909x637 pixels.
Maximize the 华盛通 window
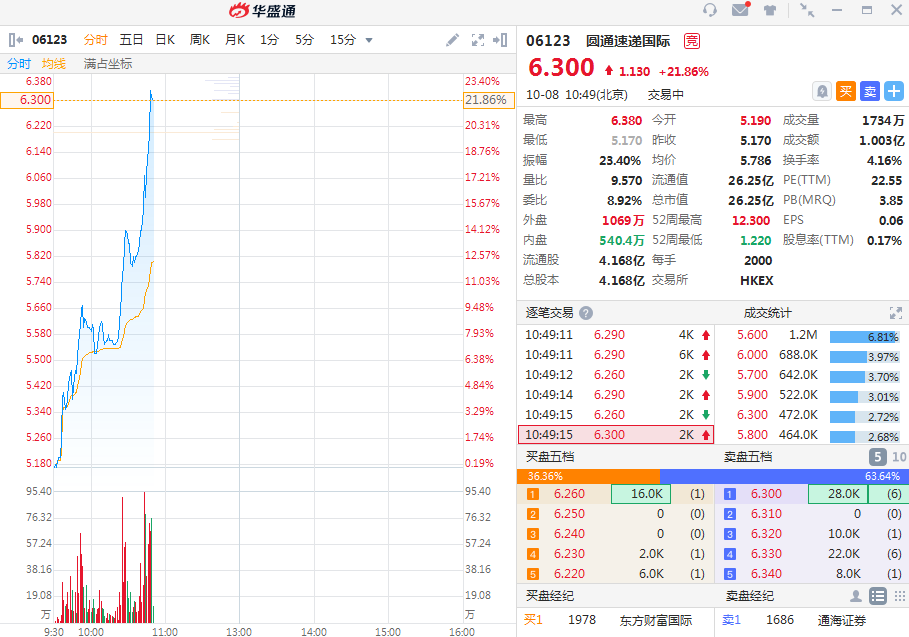click(x=867, y=10)
